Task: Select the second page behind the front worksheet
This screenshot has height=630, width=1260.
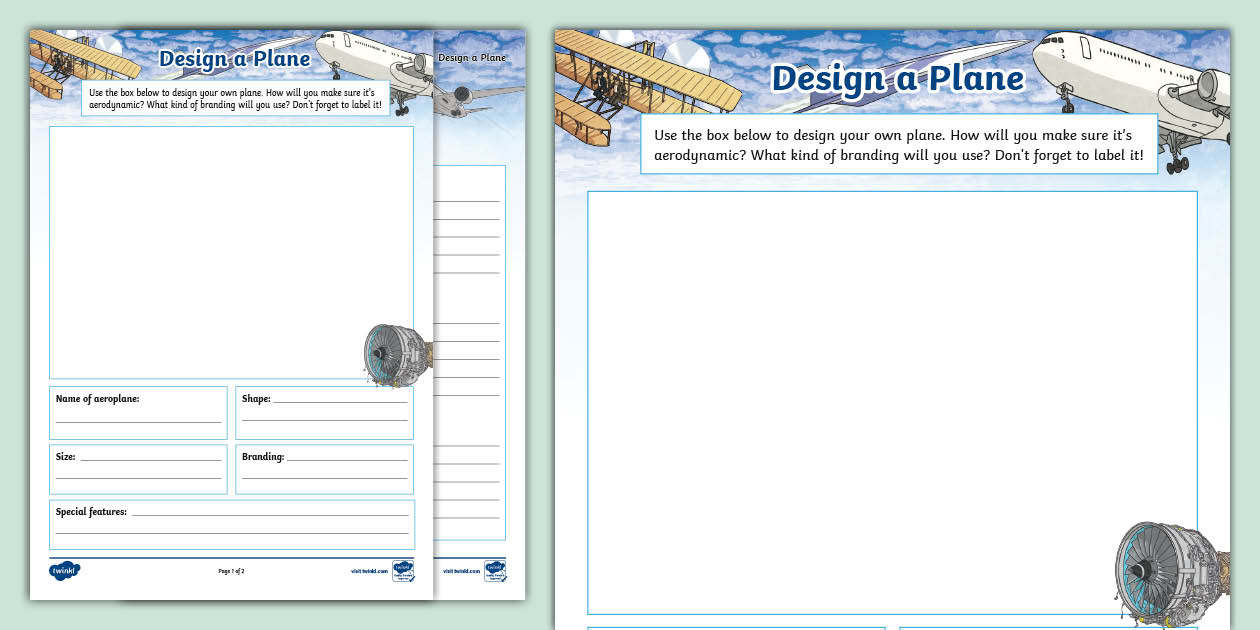Action: [470, 300]
